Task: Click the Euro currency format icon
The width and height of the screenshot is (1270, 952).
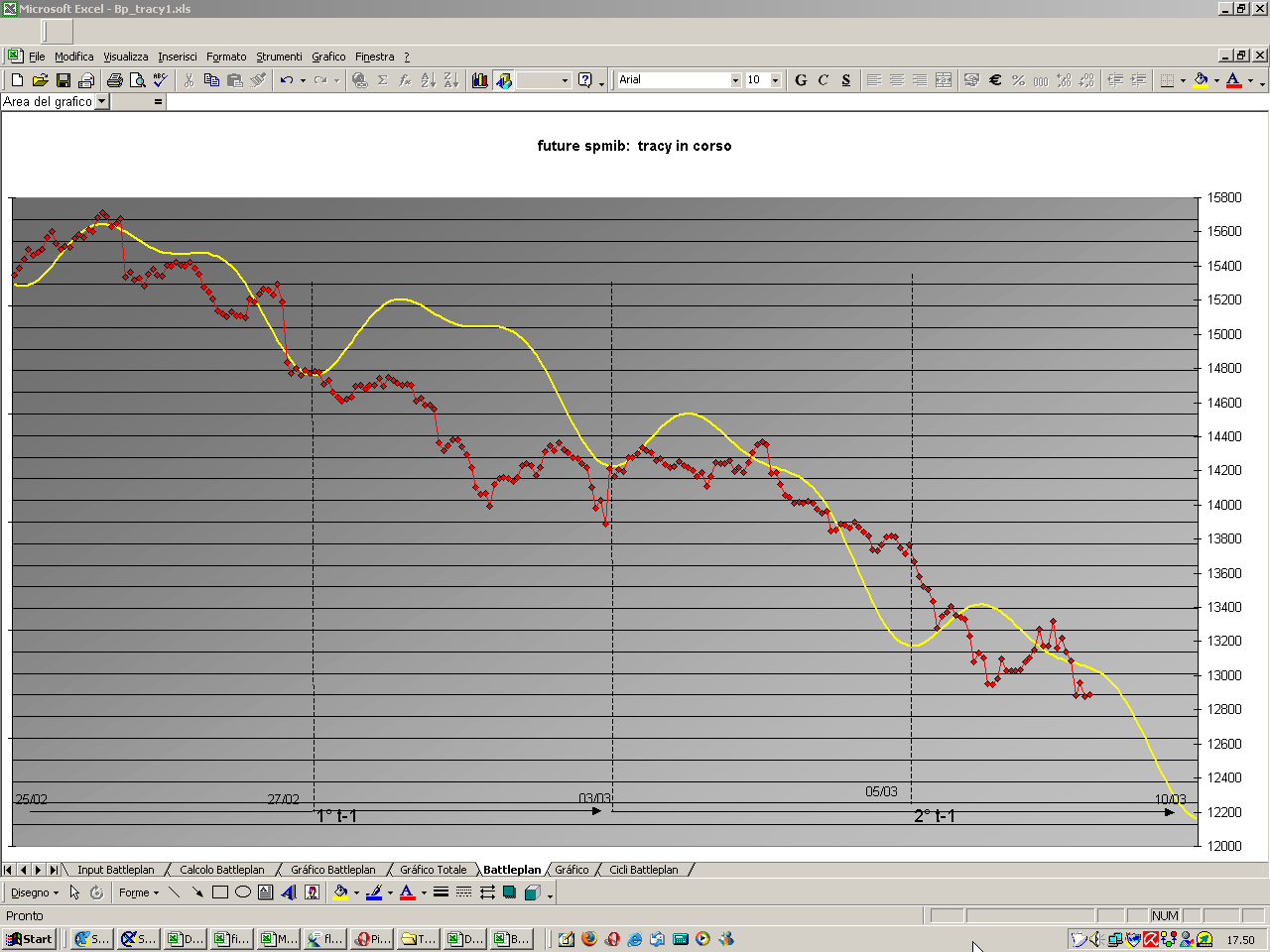Action: click(x=995, y=80)
